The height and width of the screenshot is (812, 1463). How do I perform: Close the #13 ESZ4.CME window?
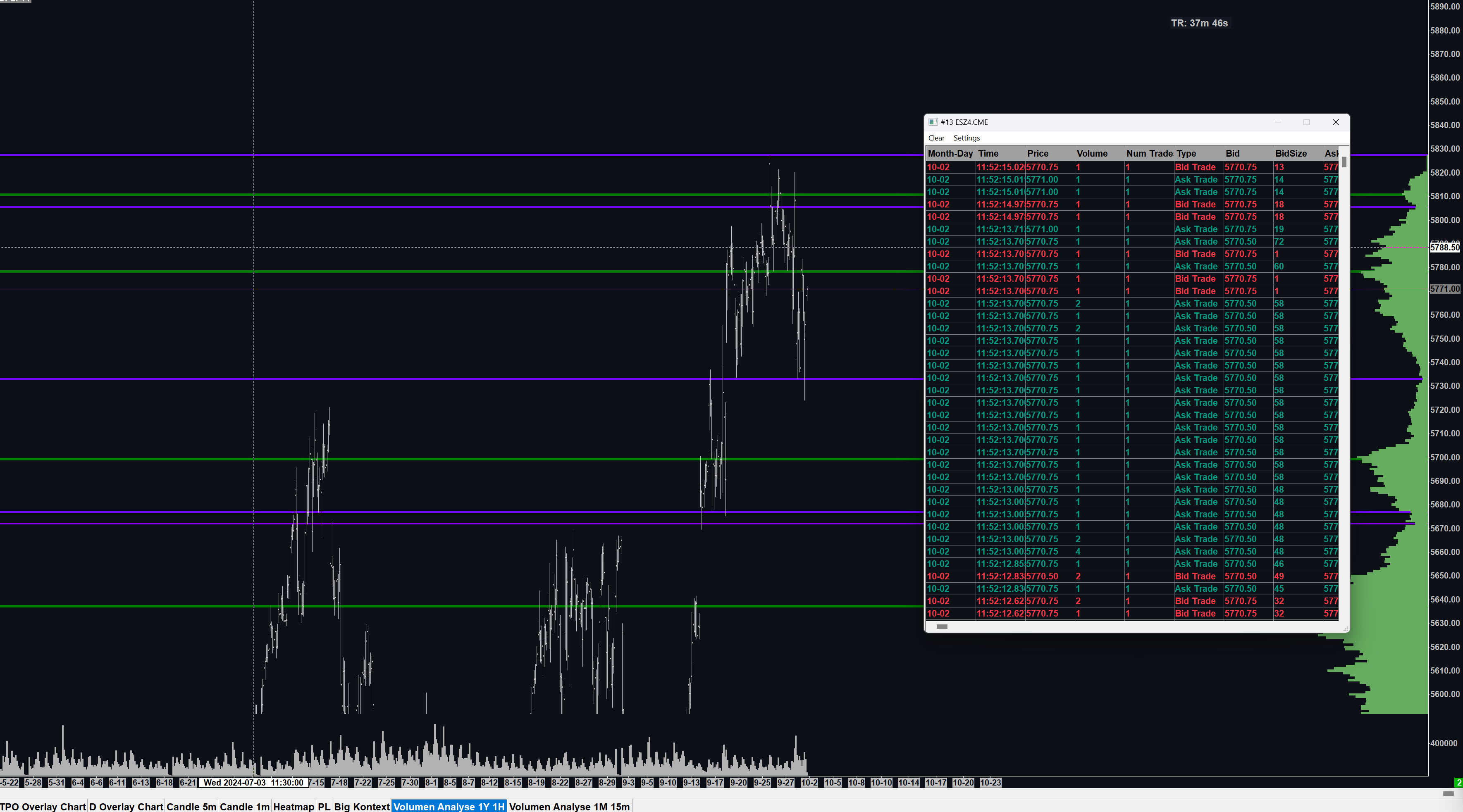tap(1336, 122)
